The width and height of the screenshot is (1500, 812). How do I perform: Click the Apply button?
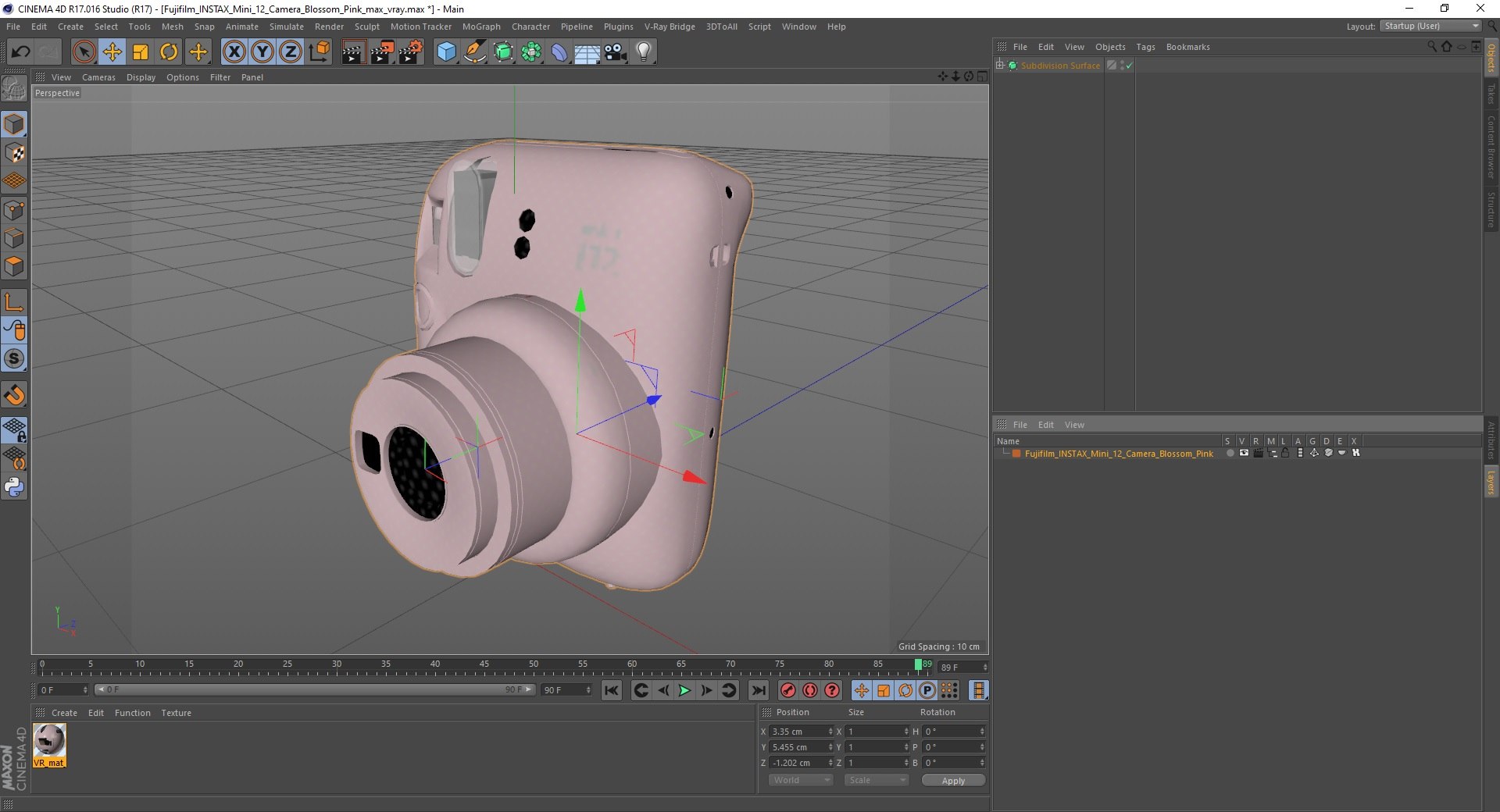pyautogui.click(x=953, y=781)
